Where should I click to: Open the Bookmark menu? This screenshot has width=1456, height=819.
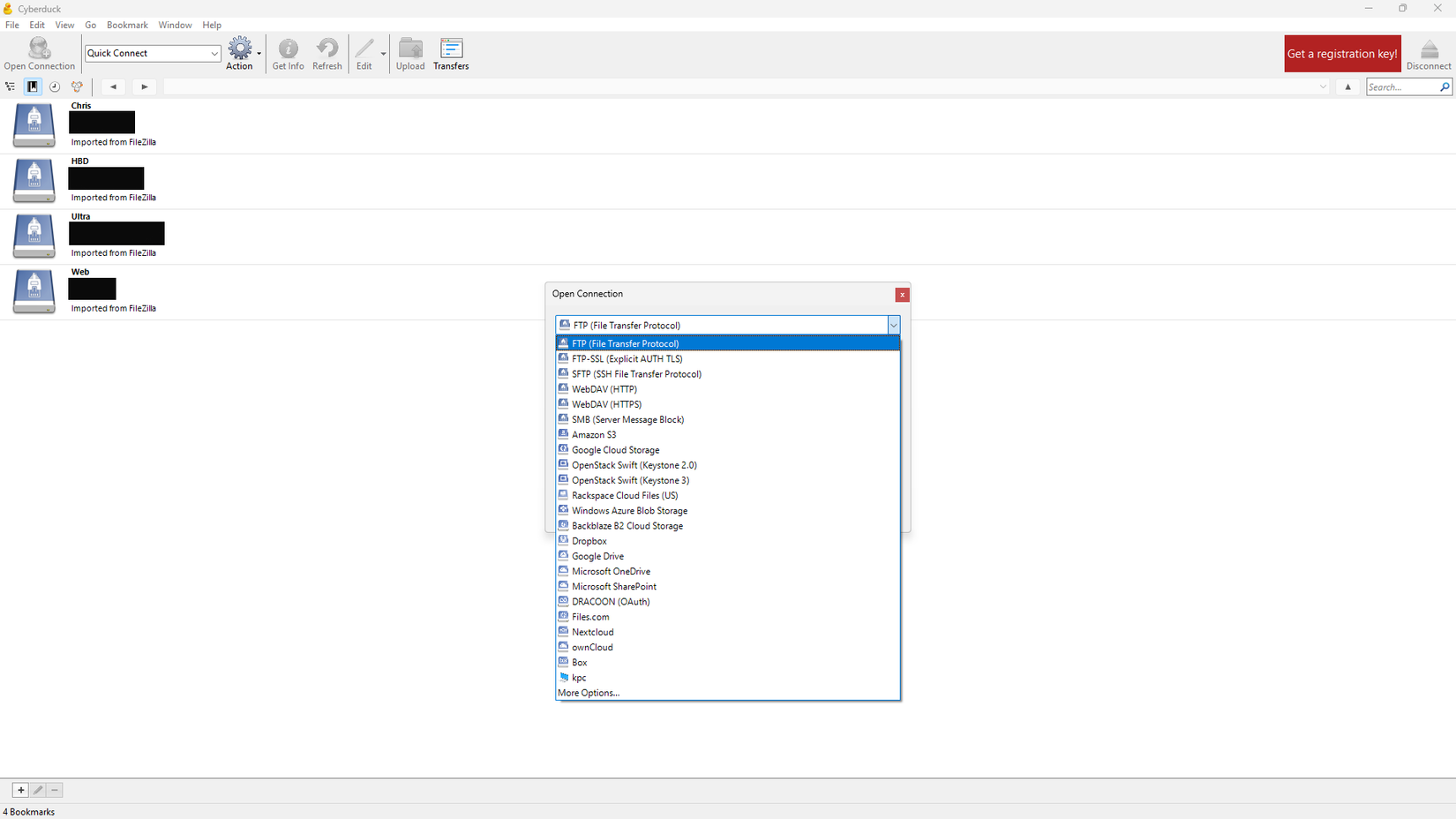[127, 25]
